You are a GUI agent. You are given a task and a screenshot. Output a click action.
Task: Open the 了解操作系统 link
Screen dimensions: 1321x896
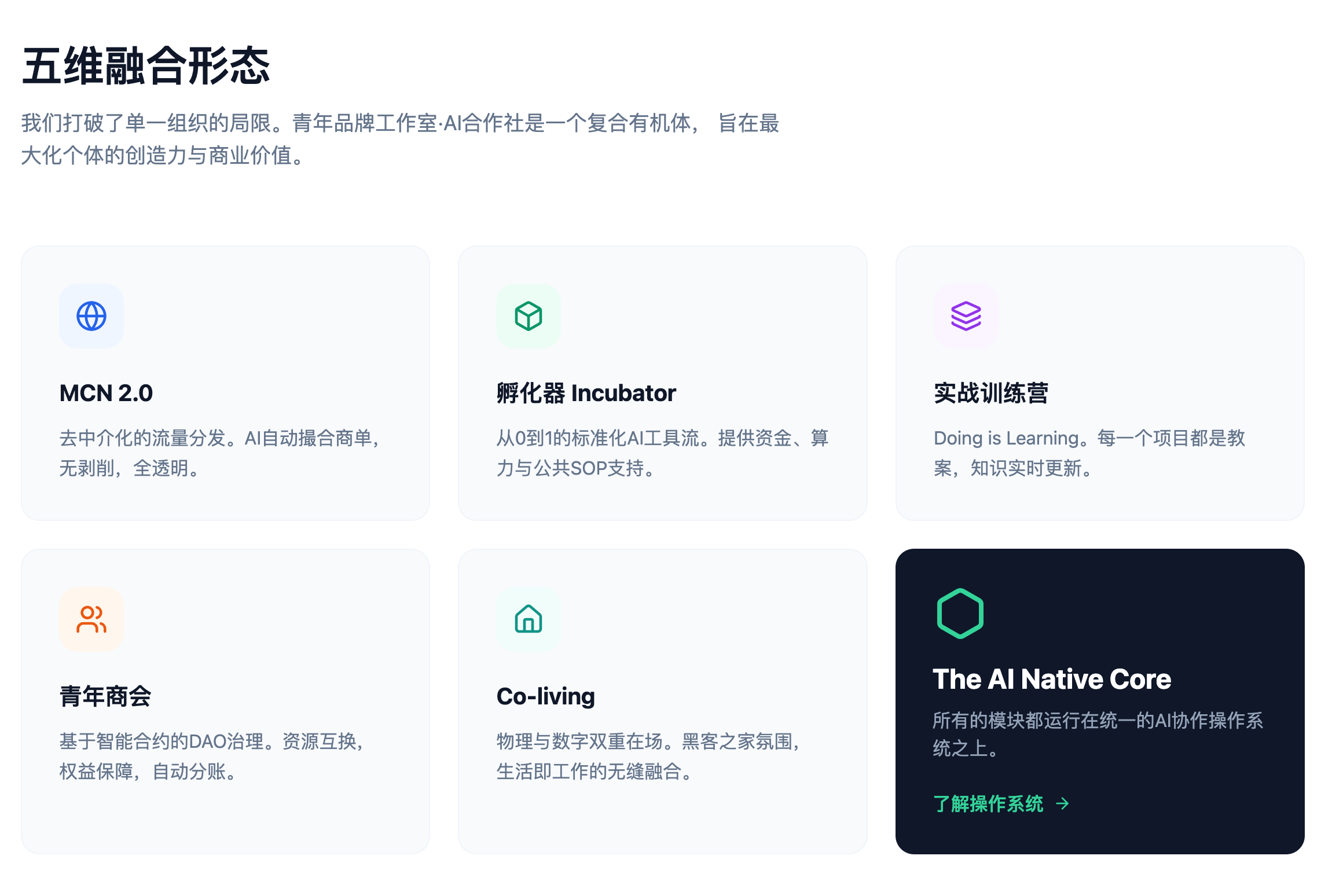988,803
